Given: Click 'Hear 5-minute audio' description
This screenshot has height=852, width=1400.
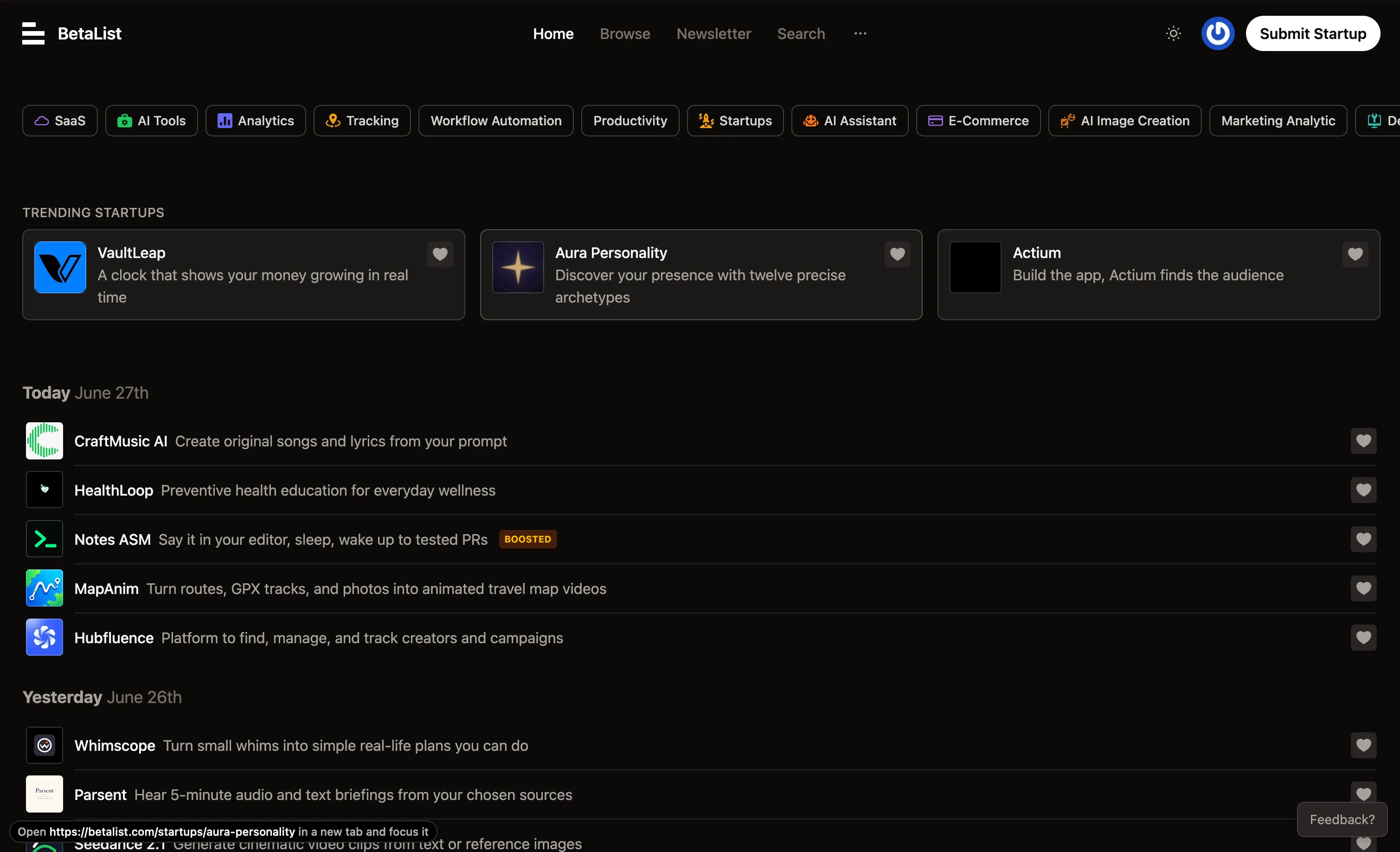Looking at the screenshot, I should (353, 794).
